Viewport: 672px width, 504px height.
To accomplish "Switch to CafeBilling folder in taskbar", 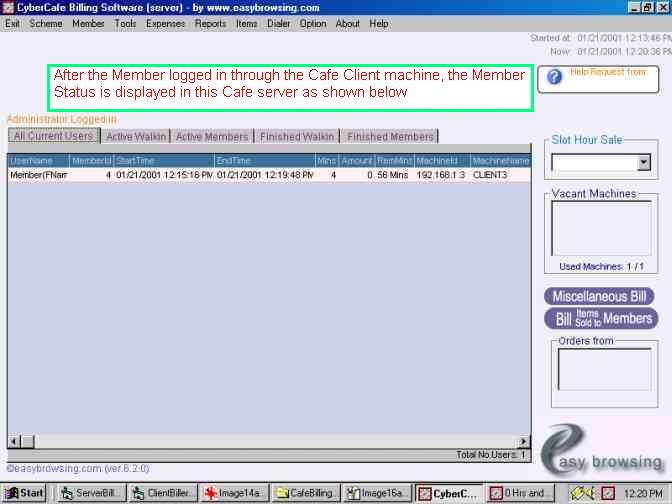I will (307, 493).
